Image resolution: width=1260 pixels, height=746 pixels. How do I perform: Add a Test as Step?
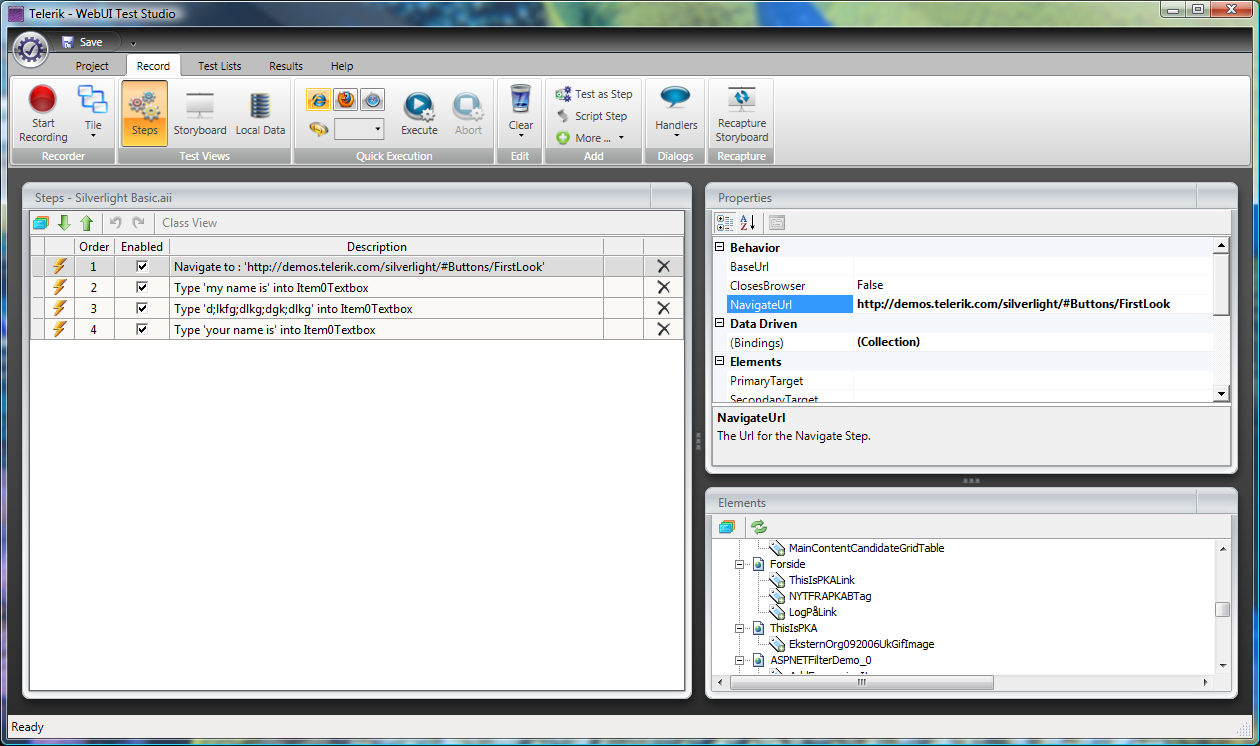(594, 94)
